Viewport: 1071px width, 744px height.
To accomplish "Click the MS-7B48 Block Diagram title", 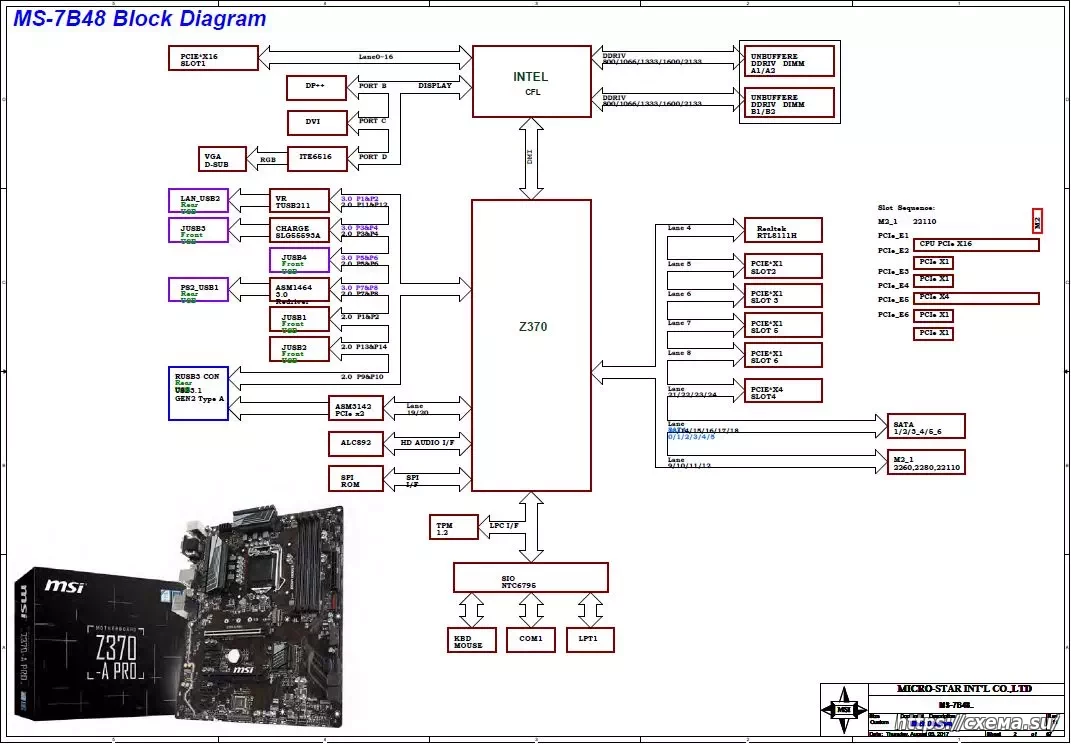I will (x=140, y=19).
